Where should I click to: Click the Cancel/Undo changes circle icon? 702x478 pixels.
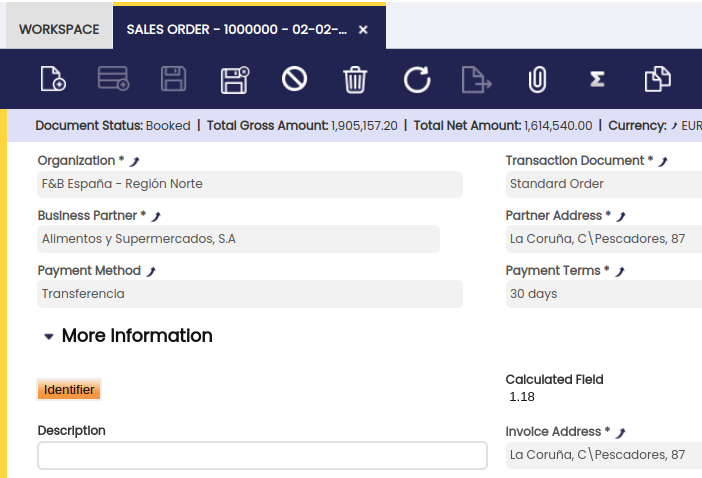pos(294,79)
